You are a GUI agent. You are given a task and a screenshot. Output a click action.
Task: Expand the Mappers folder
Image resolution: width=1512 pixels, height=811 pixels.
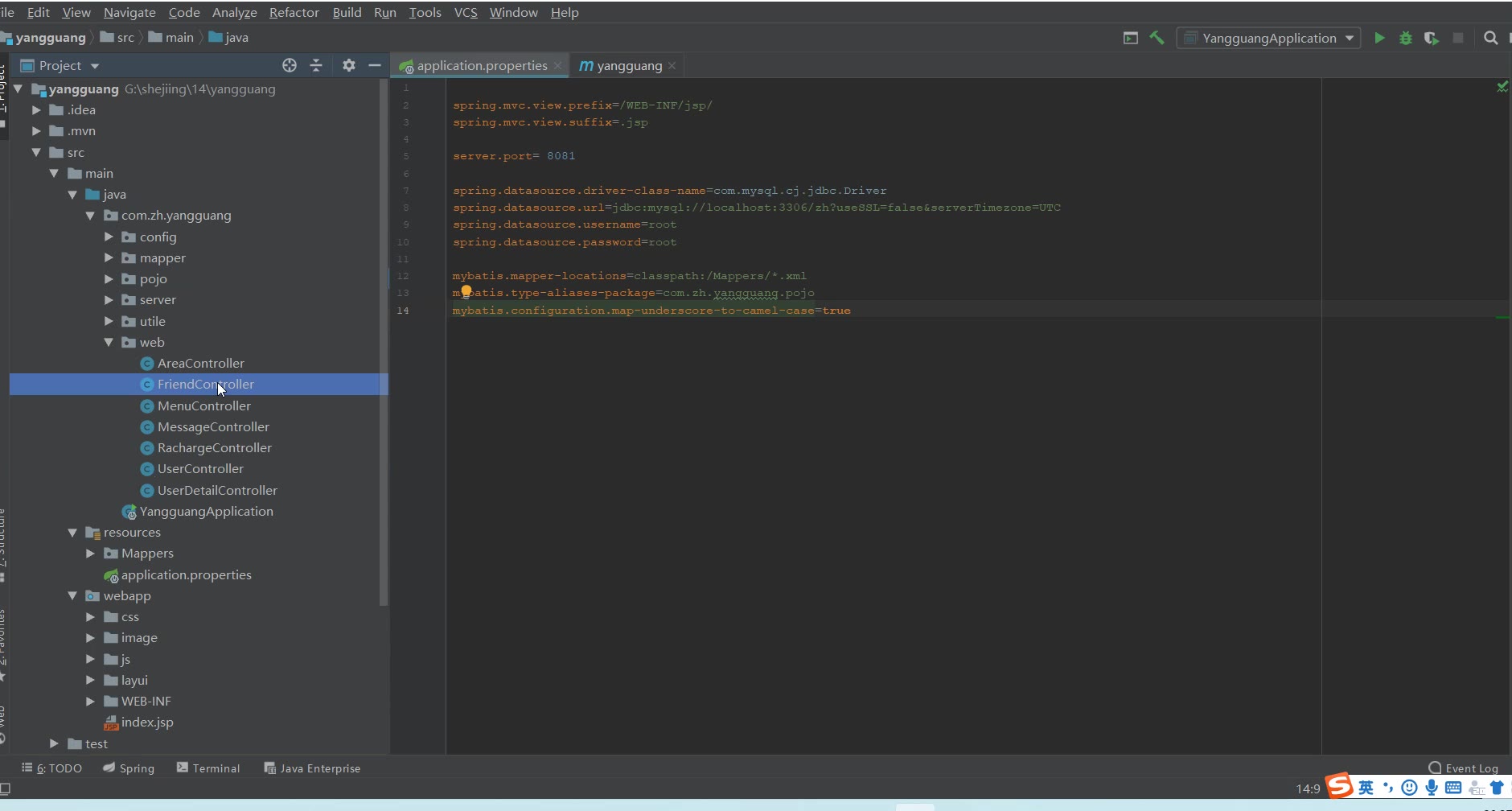90,554
